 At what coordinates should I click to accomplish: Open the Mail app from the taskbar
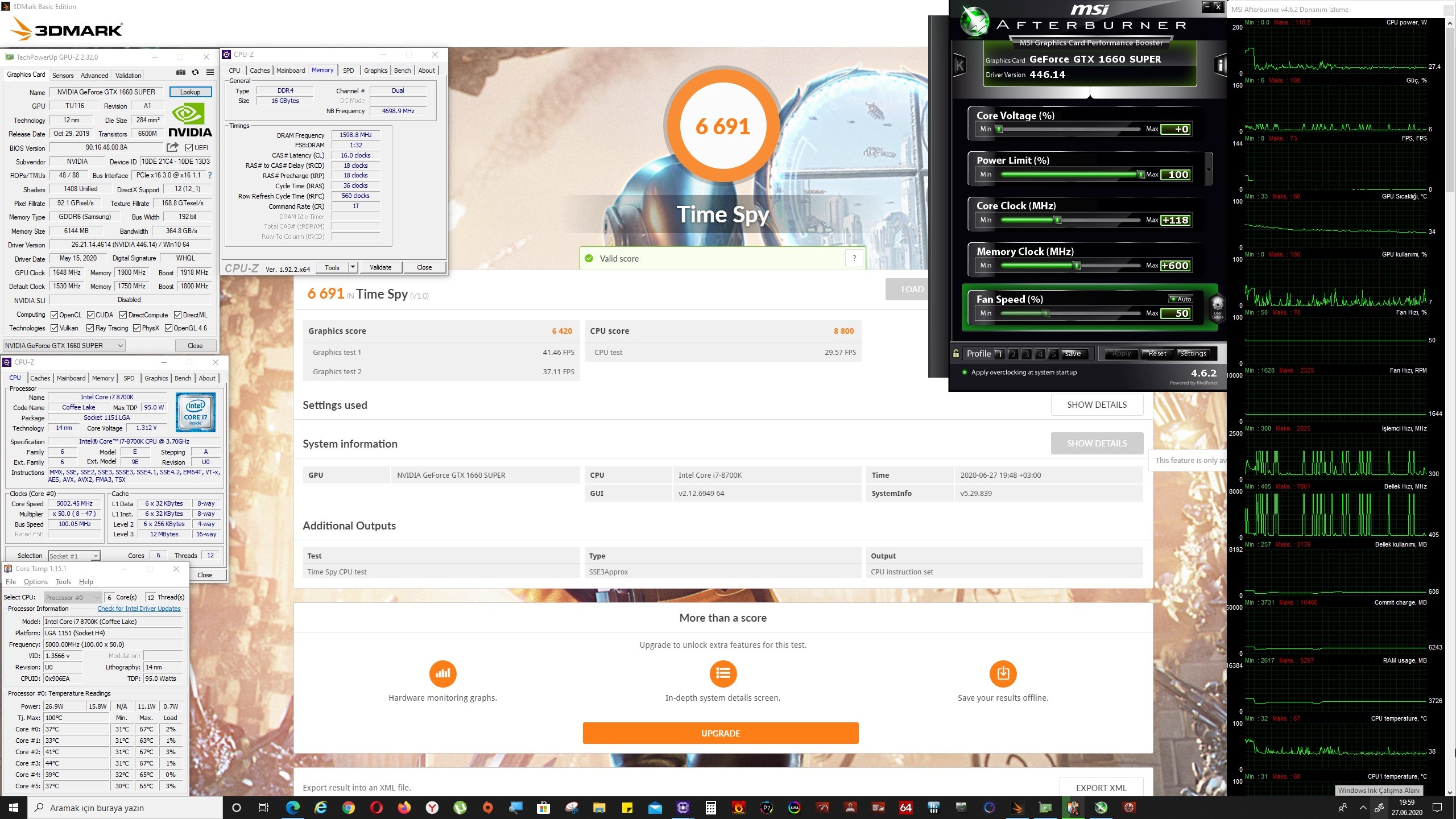pos(655,808)
